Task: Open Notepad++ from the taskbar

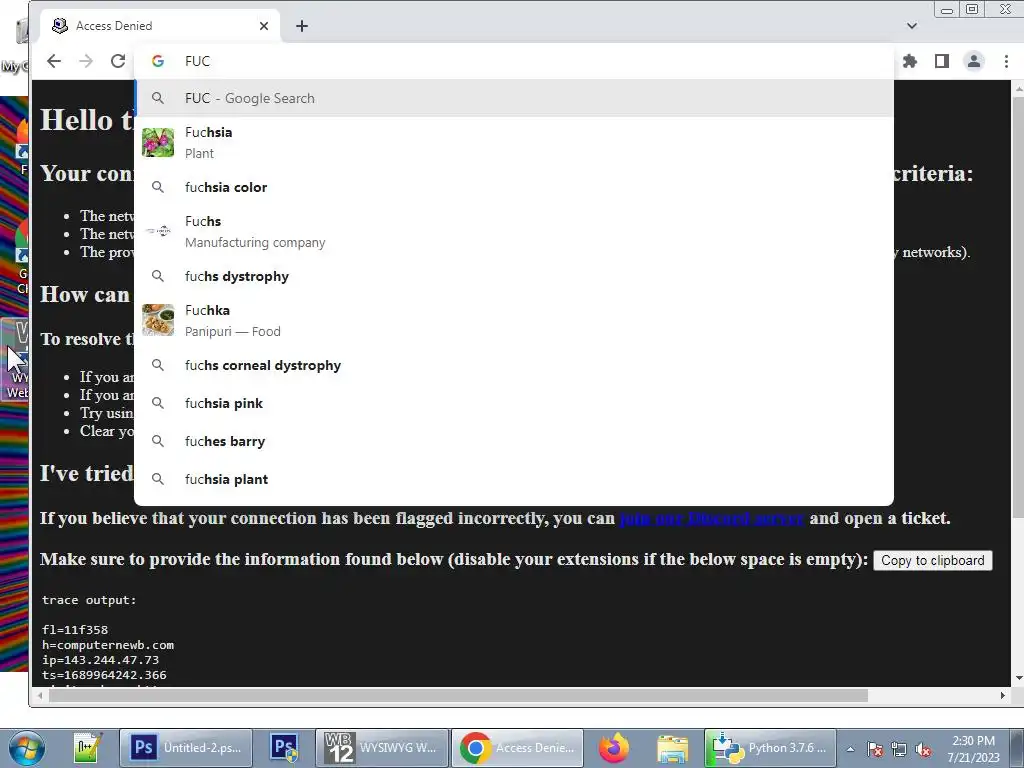Action: (x=88, y=748)
